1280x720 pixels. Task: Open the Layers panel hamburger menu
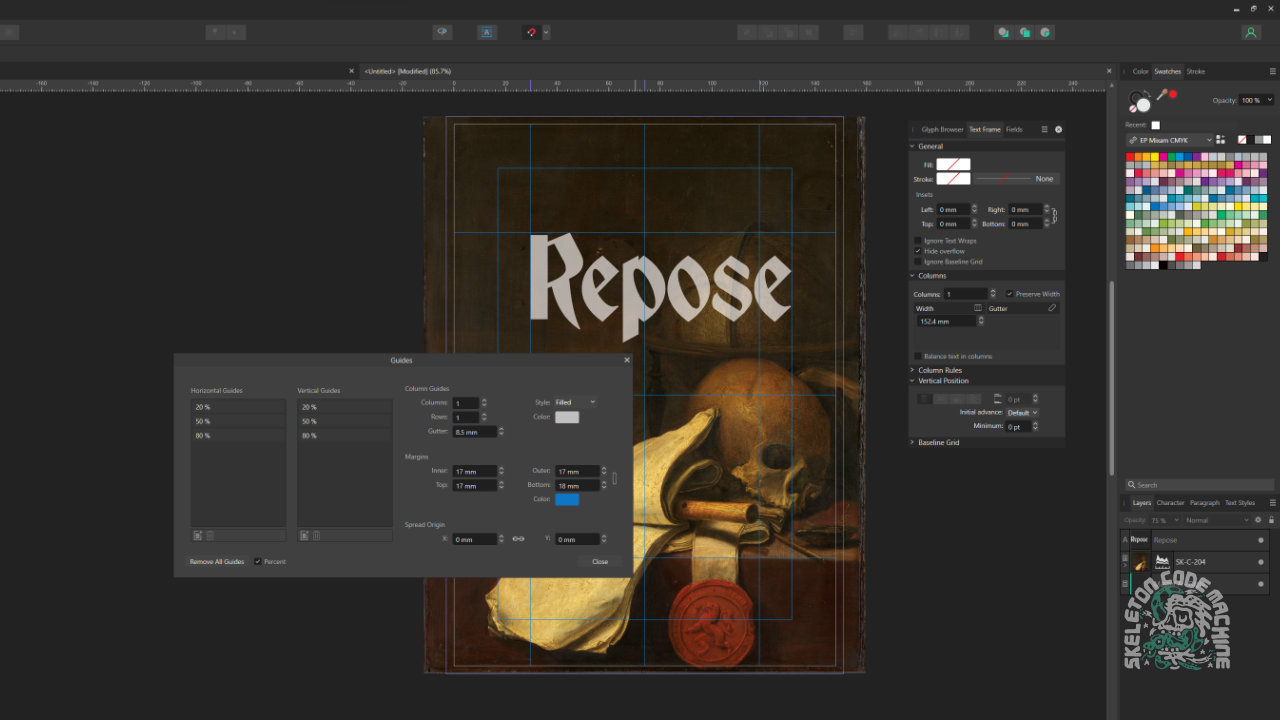tap(1272, 503)
